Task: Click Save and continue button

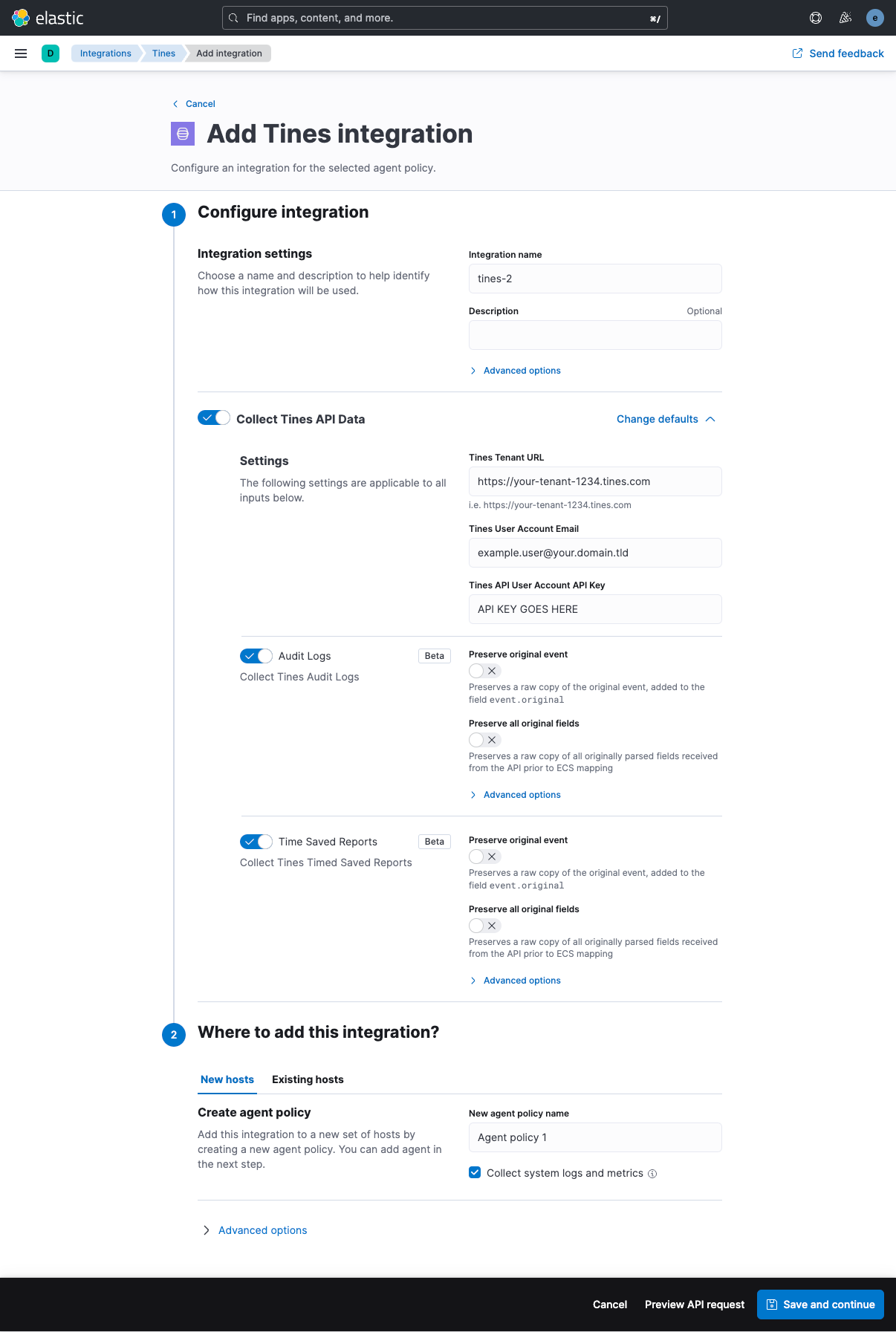Action: point(820,1305)
